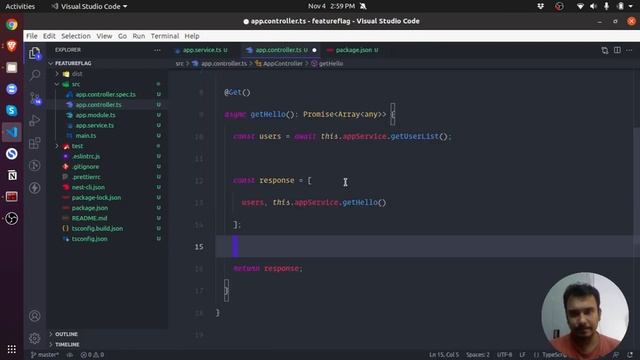
Task: Click the LF end-of-line status item
Action: [x=522, y=355]
